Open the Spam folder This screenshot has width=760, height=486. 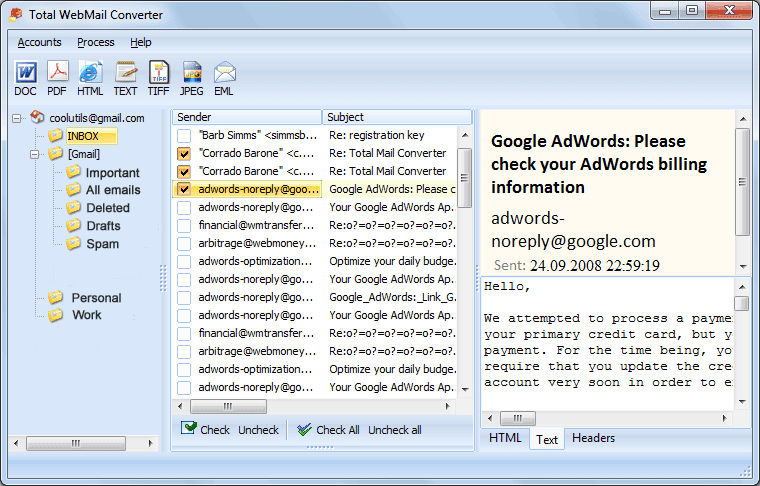[102, 244]
